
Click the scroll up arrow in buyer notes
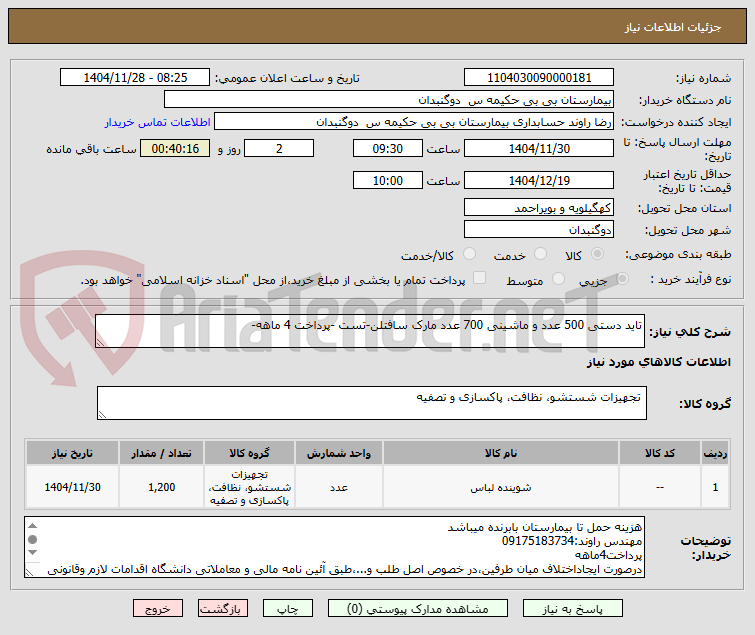[x=32, y=525]
